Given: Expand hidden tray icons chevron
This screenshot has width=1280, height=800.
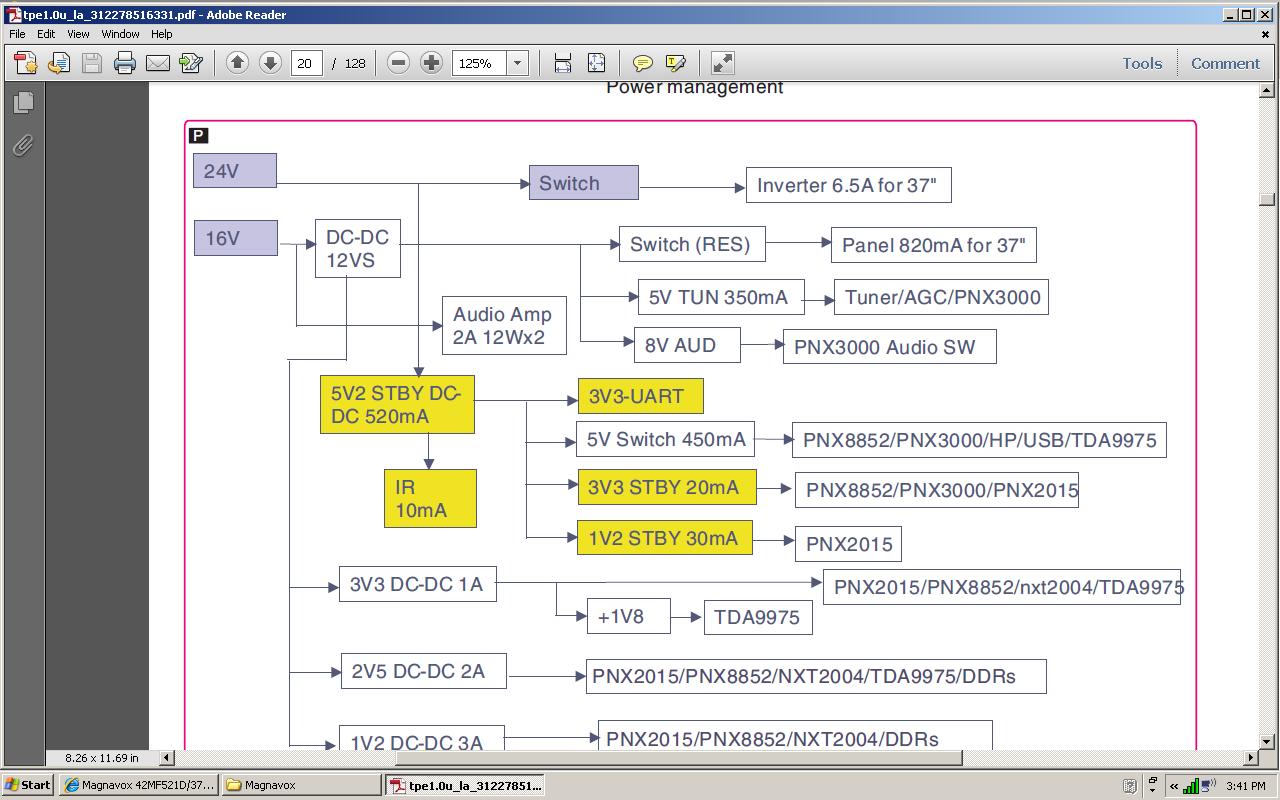Looking at the screenshot, I should click(1174, 786).
